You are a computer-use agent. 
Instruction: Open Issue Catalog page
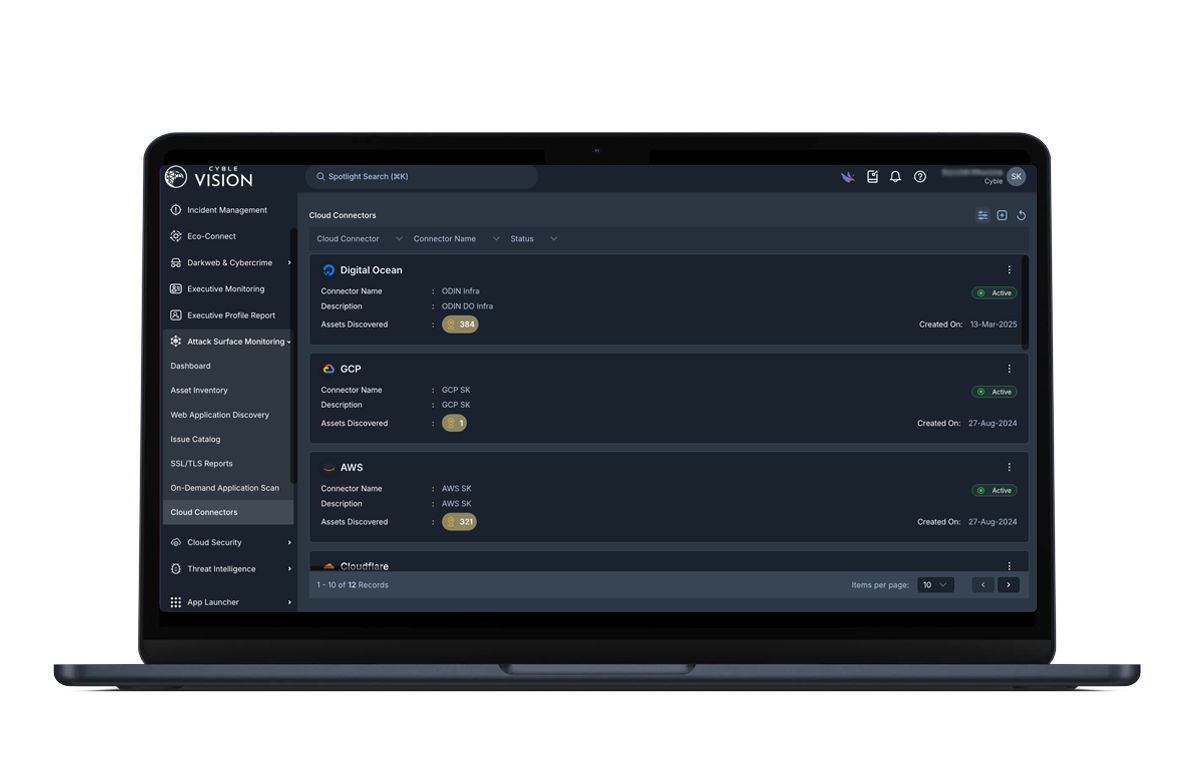196,440
